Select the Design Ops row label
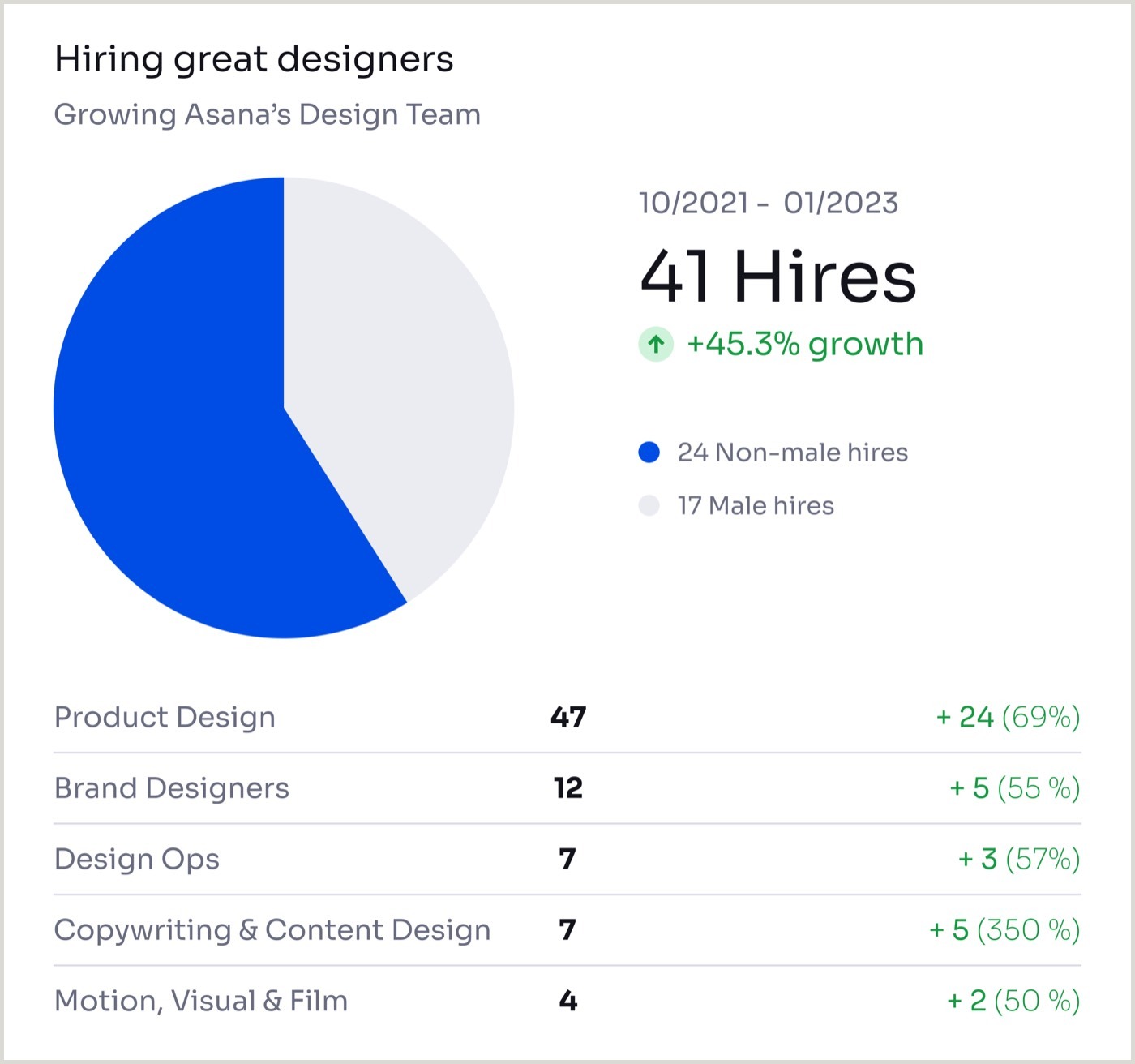This screenshot has width=1135, height=1064. pos(137,859)
